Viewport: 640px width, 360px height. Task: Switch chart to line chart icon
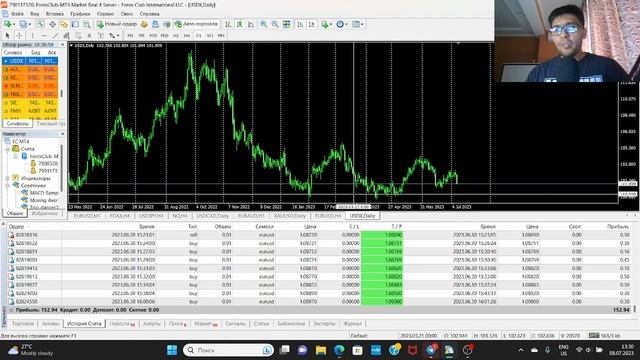coord(251,24)
